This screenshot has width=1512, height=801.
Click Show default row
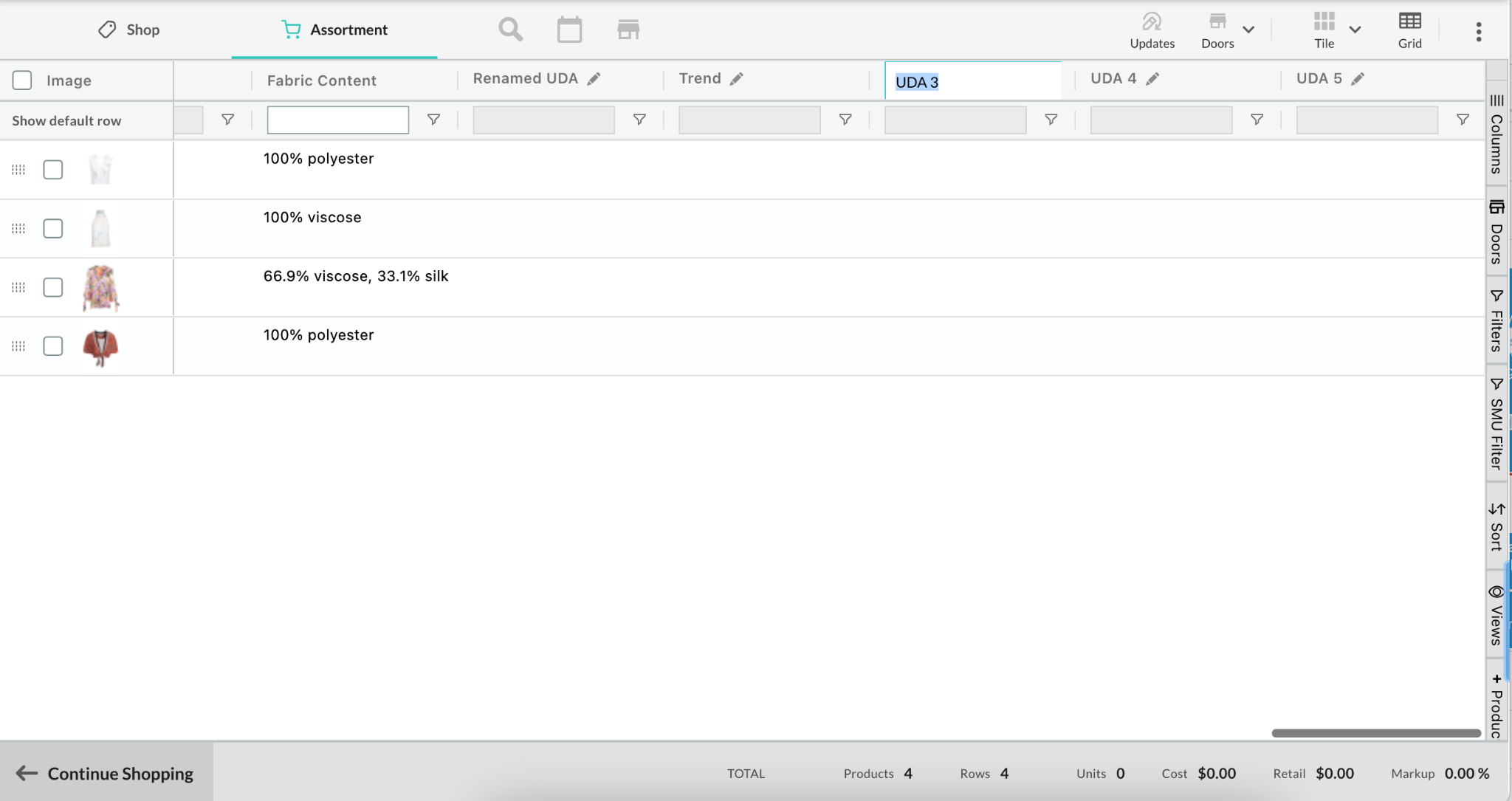pos(66,120)
